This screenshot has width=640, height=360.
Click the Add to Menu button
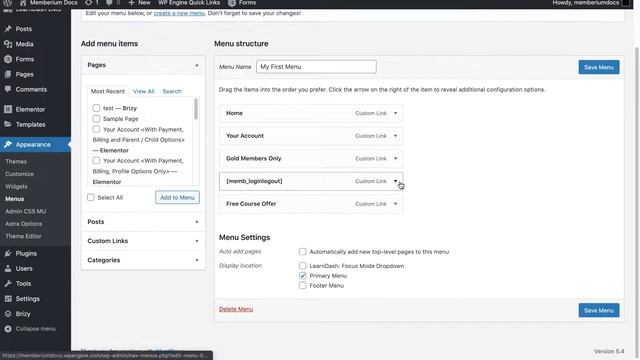click(177, 198)
